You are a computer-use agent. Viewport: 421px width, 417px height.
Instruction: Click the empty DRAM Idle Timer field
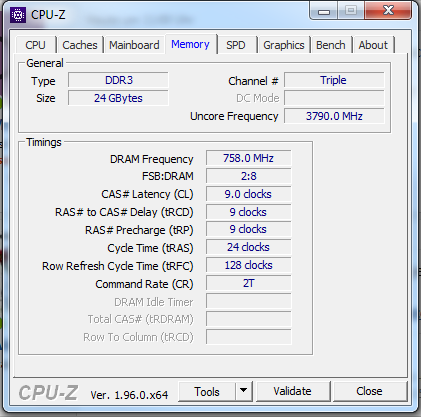(249, 301)
